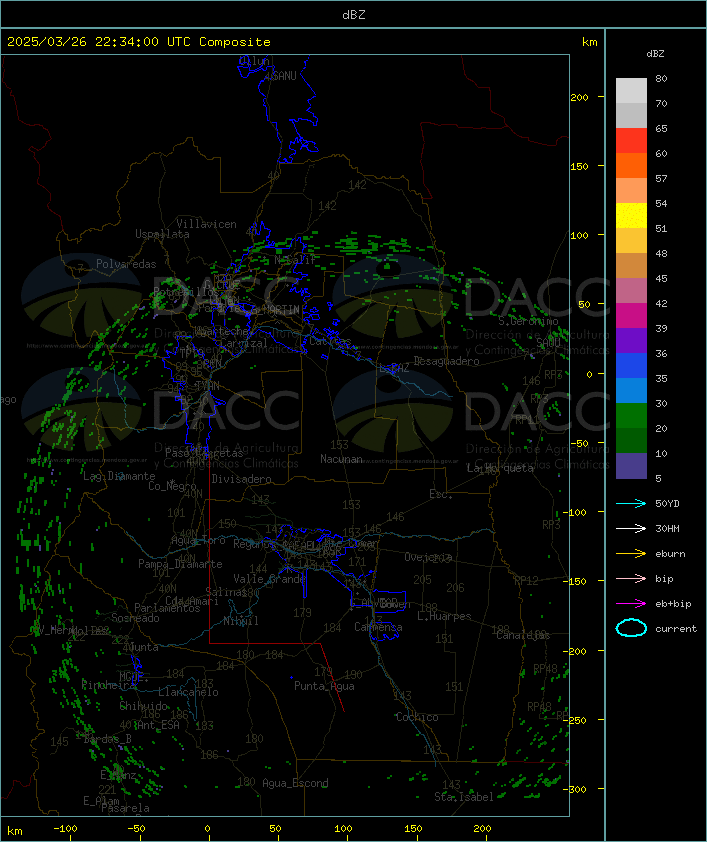Viewport: 707px width, 842px height.
Task: Click the 'current' legend label
Action: (676, 629)
